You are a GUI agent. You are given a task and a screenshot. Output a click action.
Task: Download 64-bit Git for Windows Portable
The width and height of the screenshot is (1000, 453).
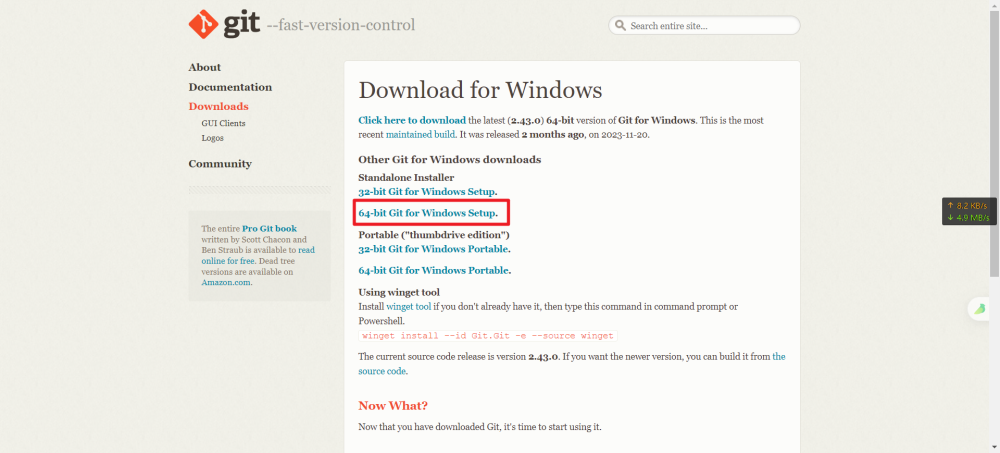[x=433, y=270]
